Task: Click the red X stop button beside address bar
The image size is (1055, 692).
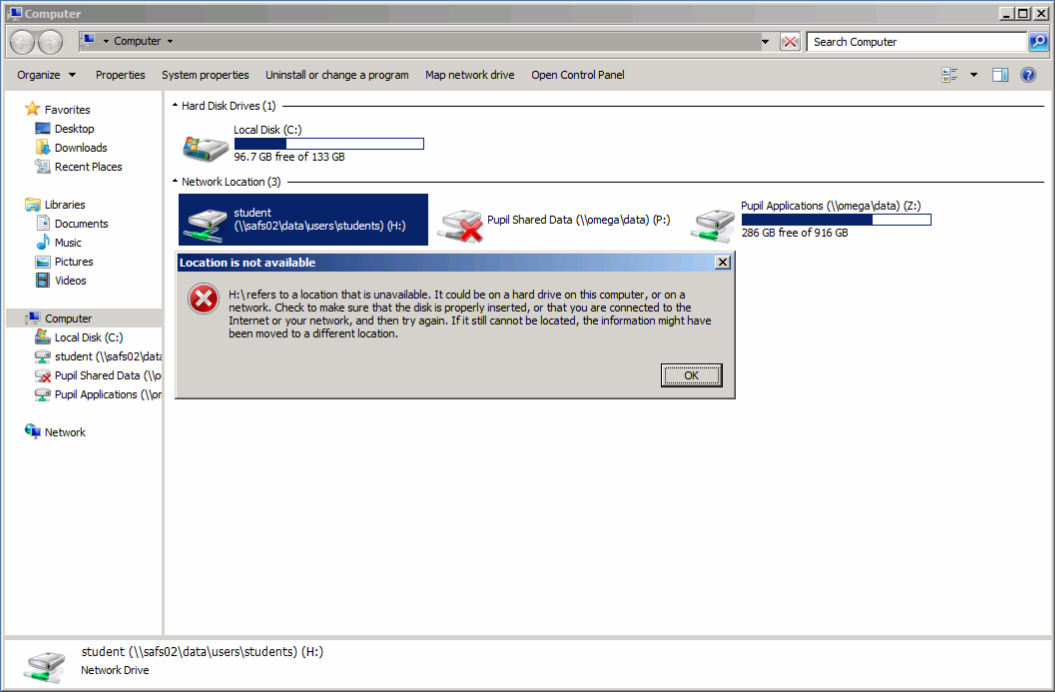Action: pos(790,42)
